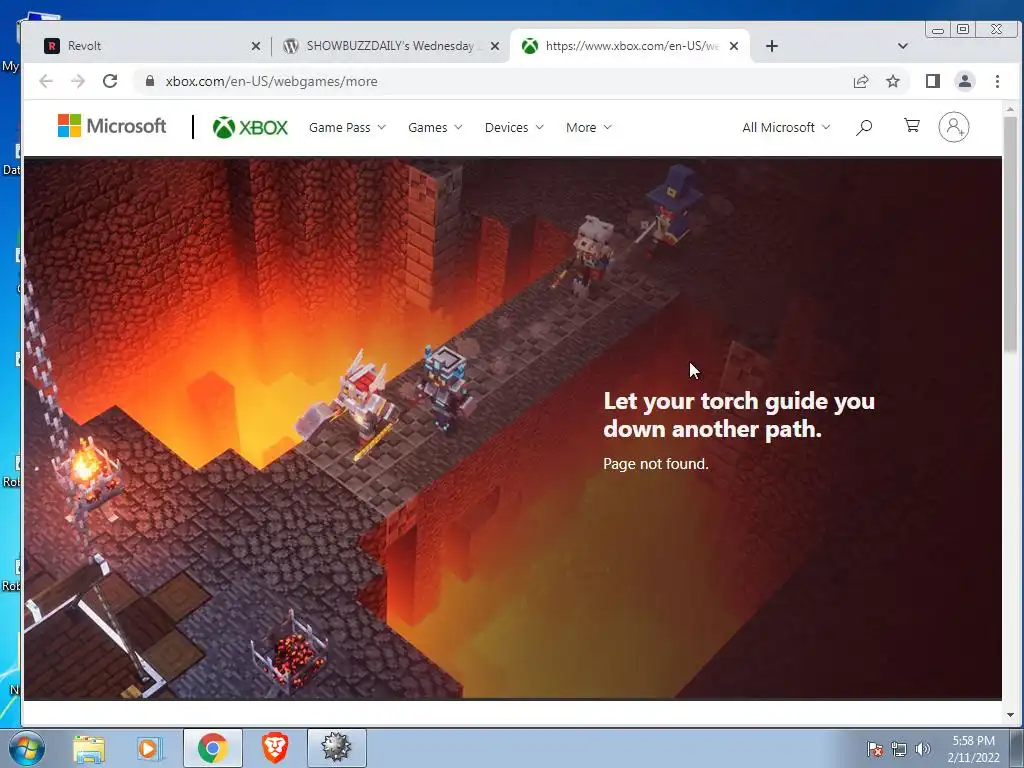1024x768 pixels.
Task: Share this page using the share icon
Action: [x=861, y=81]
